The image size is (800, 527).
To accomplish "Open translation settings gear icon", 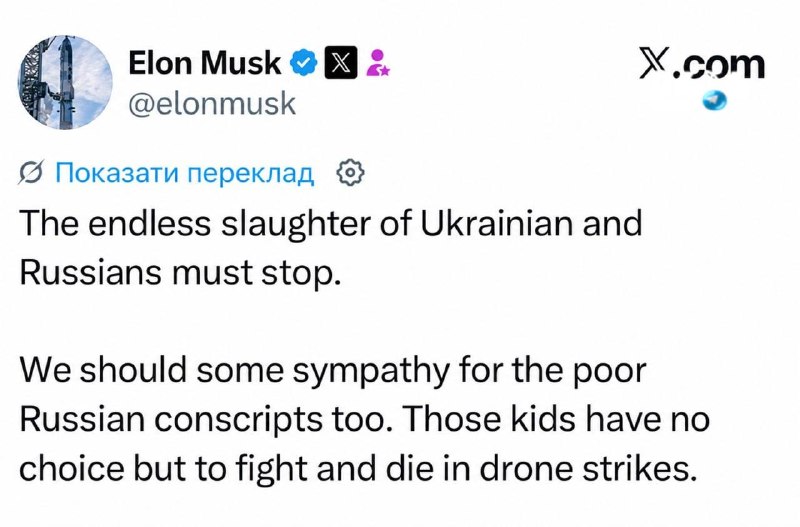I will [351, 173].
